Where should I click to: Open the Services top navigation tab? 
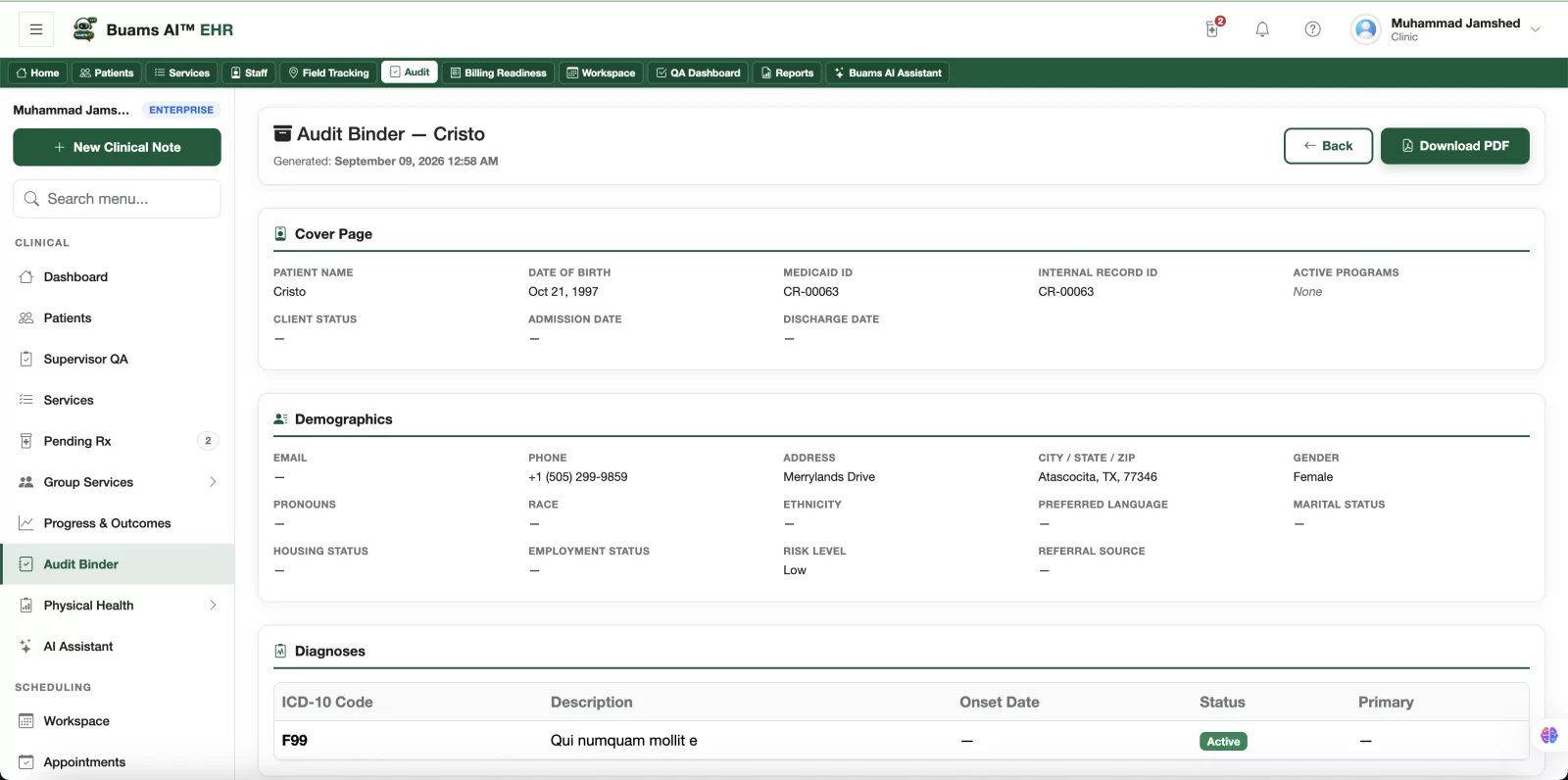tap(182, 73)
